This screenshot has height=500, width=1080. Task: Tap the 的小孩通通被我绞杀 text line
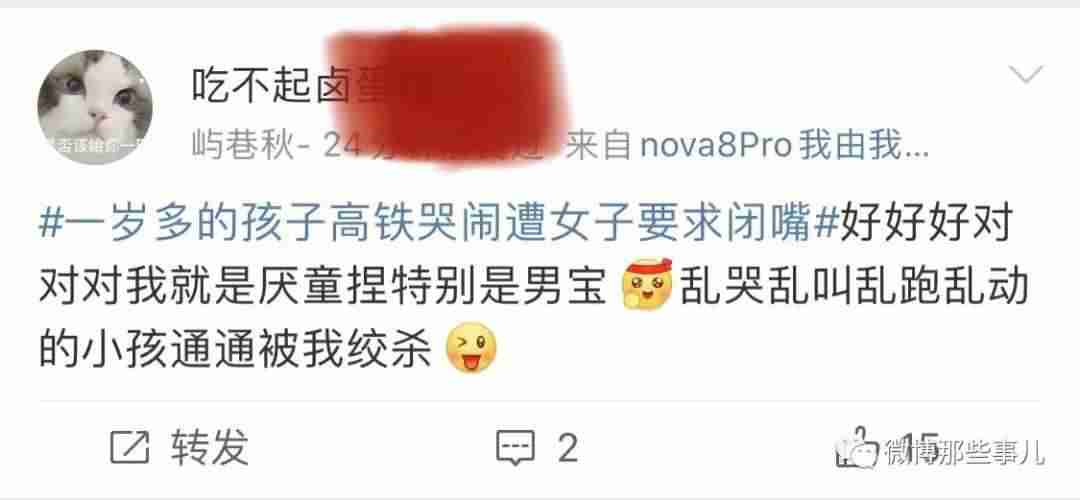[x=235, y=348]
